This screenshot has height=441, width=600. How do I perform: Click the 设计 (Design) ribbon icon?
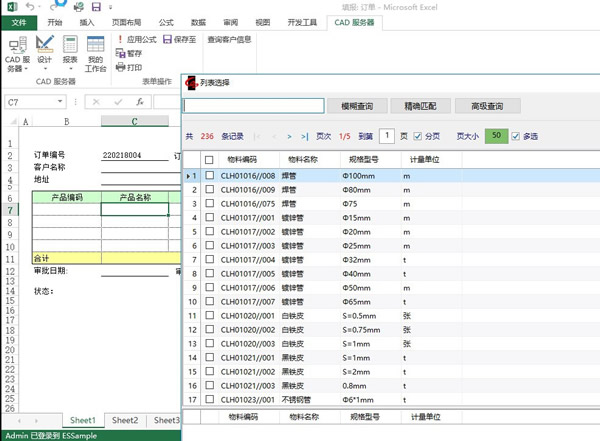[x=44, y=50]
